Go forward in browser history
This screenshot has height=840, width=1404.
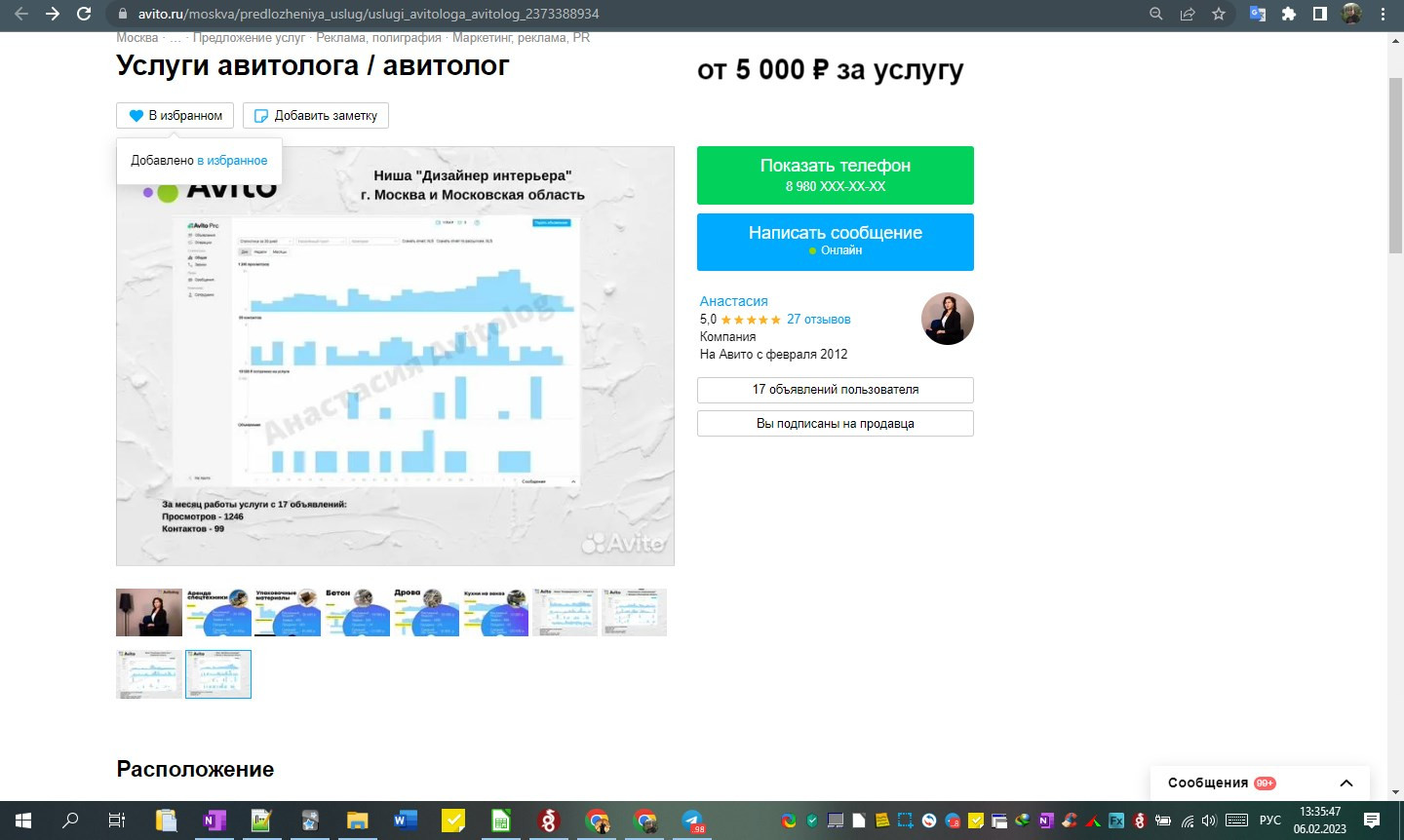click(x=53, y=14)
